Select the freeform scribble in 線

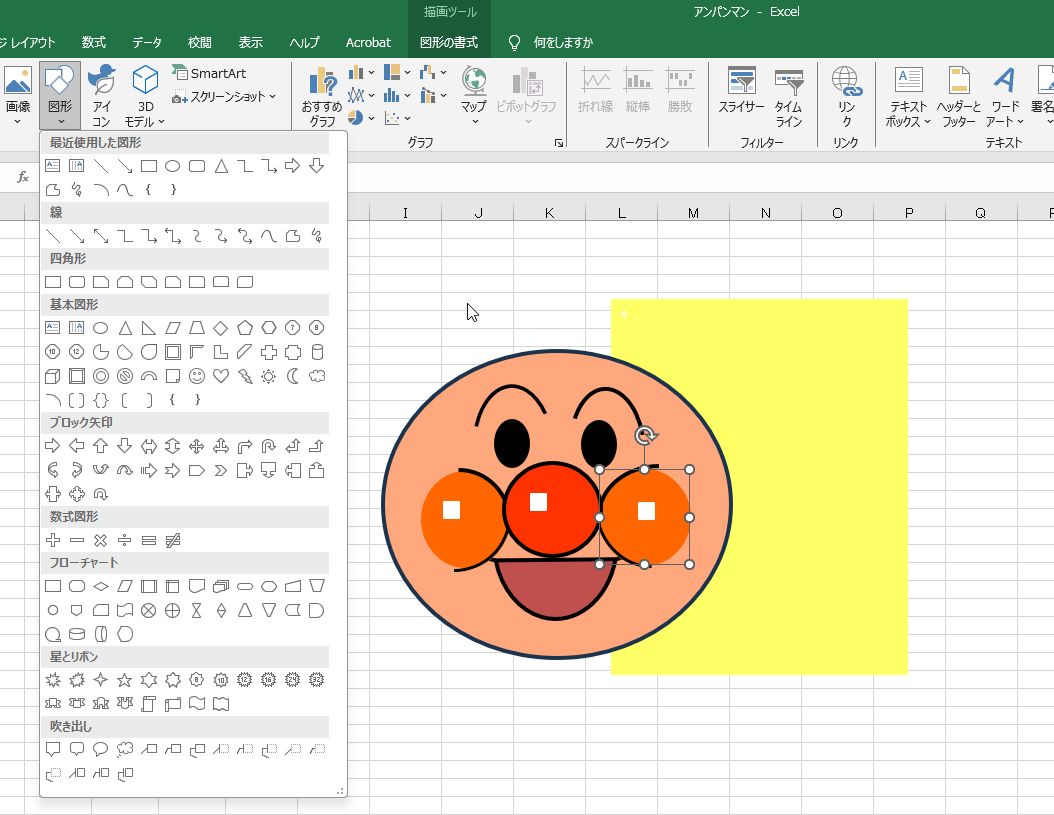[317, 236]
